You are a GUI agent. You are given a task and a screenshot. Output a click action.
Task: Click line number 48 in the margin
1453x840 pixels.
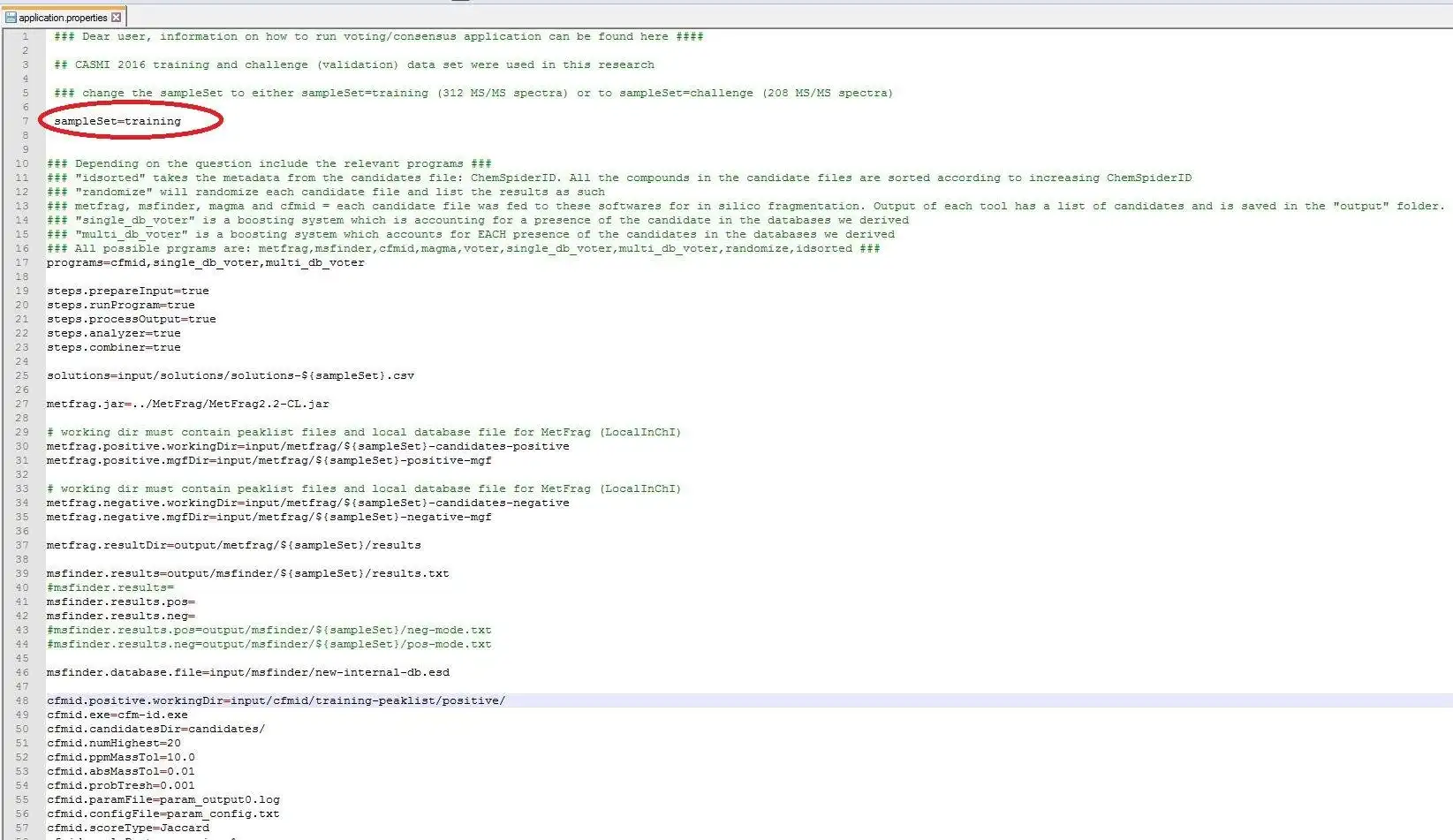22,700
